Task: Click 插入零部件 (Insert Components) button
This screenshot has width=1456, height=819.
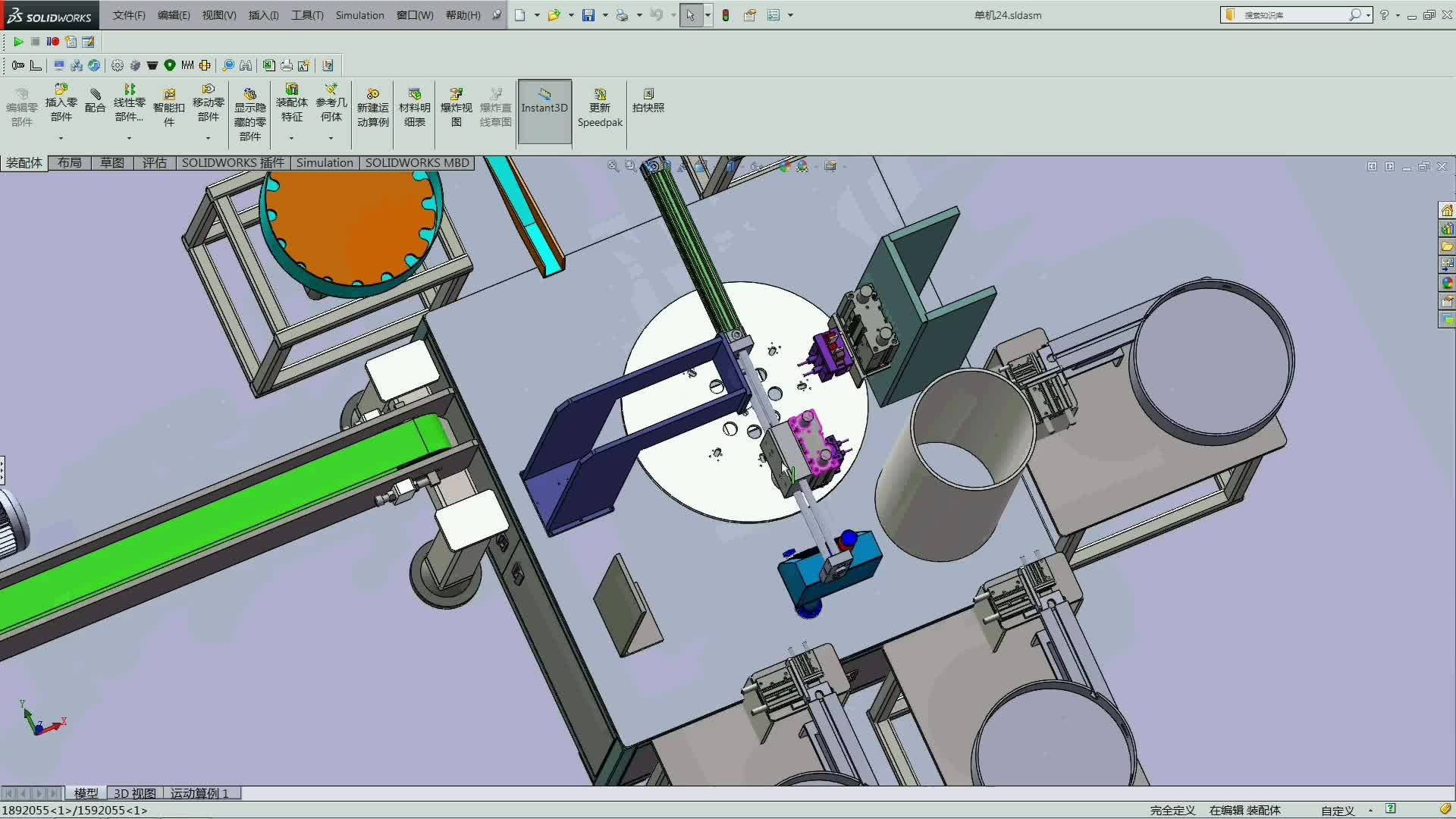Action: (61, 103)
